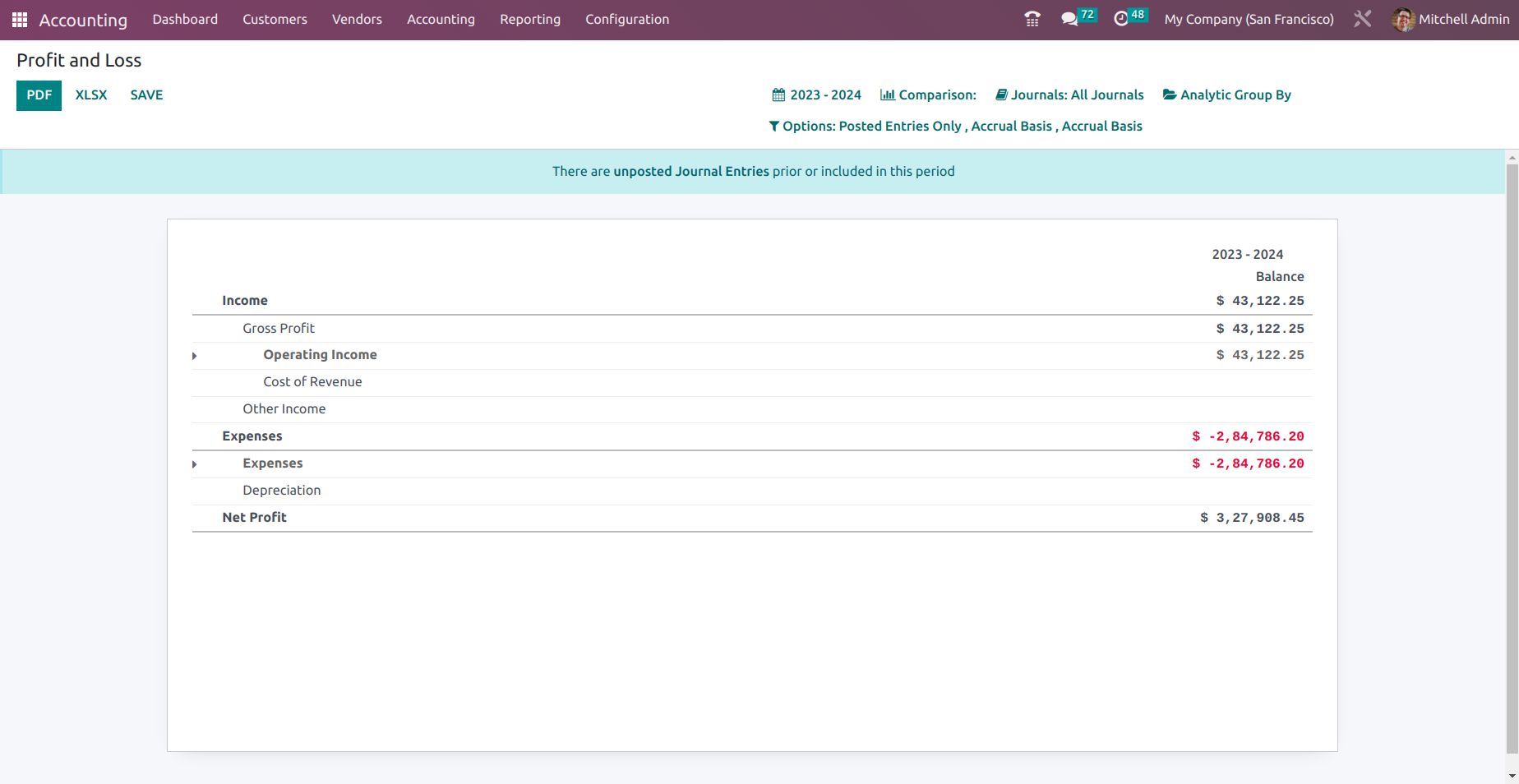
Task: Open the unposted Journal Entries link
Action: click(690, 172)
